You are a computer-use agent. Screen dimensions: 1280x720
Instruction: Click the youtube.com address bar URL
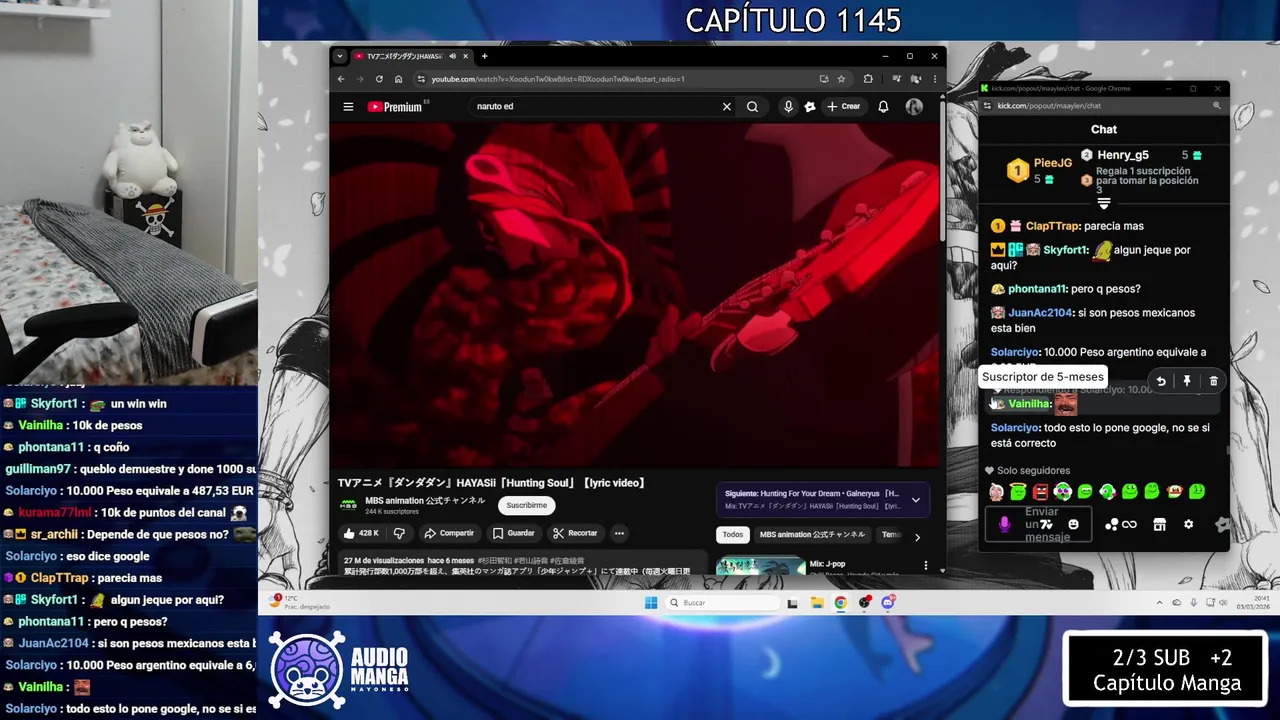coord(558,79)
